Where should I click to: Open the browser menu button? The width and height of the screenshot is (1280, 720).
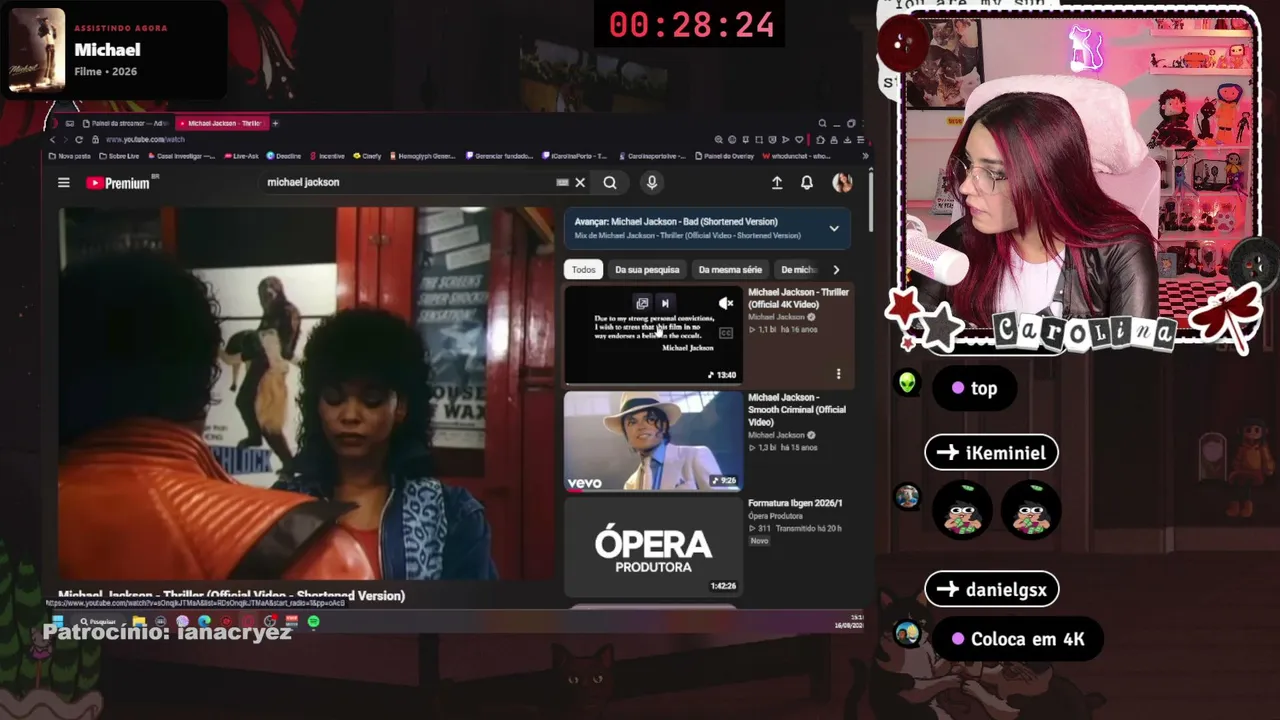861,140
